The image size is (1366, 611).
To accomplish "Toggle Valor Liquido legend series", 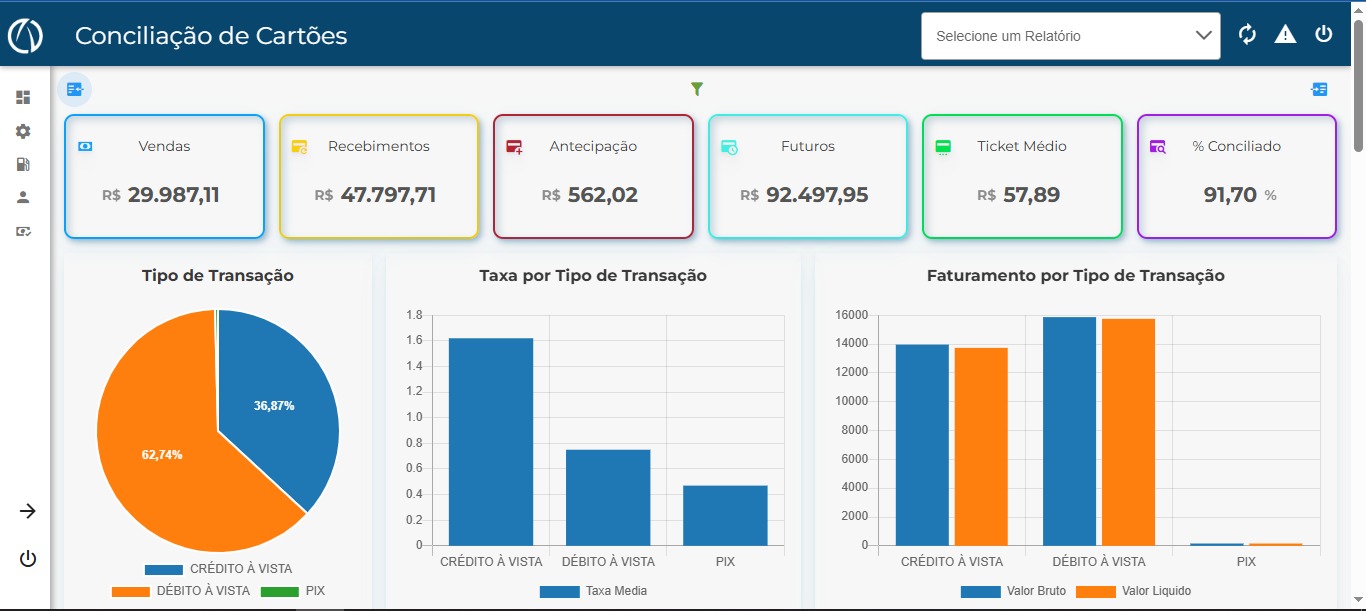I will (x=1133, y=591).
